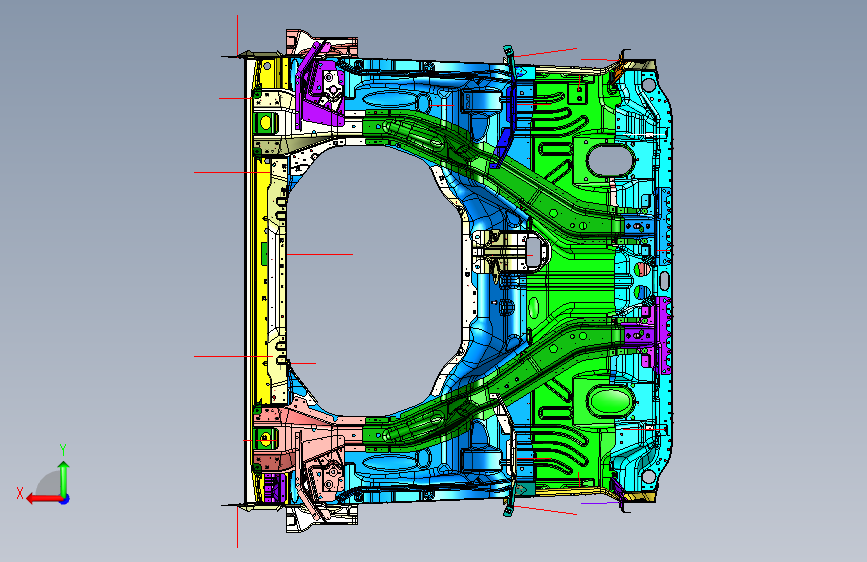
Task: Pick the gray quarter-circle plane on the triad
Action: pyautogui.click(x=48, y=484)
